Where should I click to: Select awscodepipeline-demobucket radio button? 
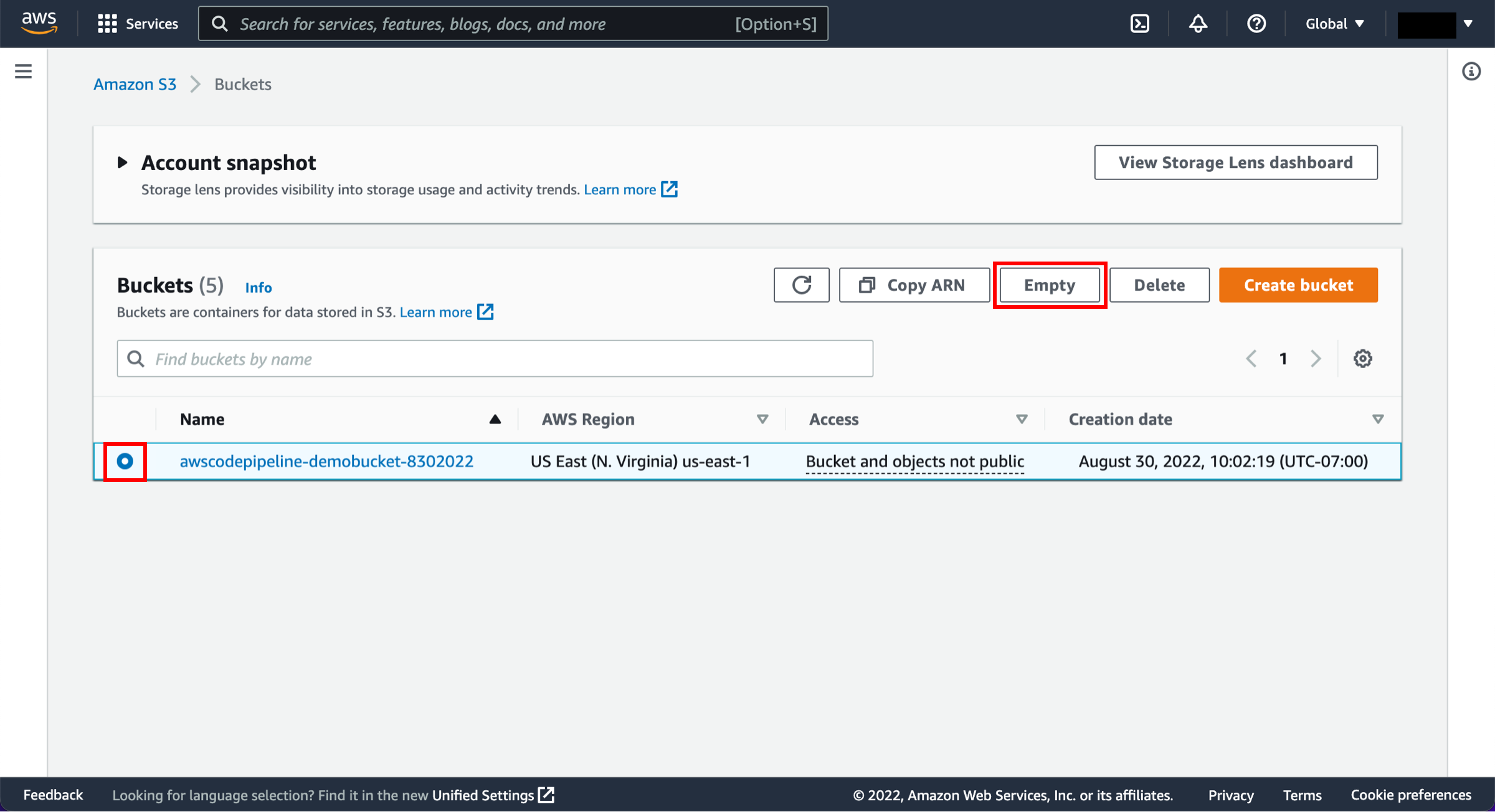pyautogui.click(x=125, y=461)
